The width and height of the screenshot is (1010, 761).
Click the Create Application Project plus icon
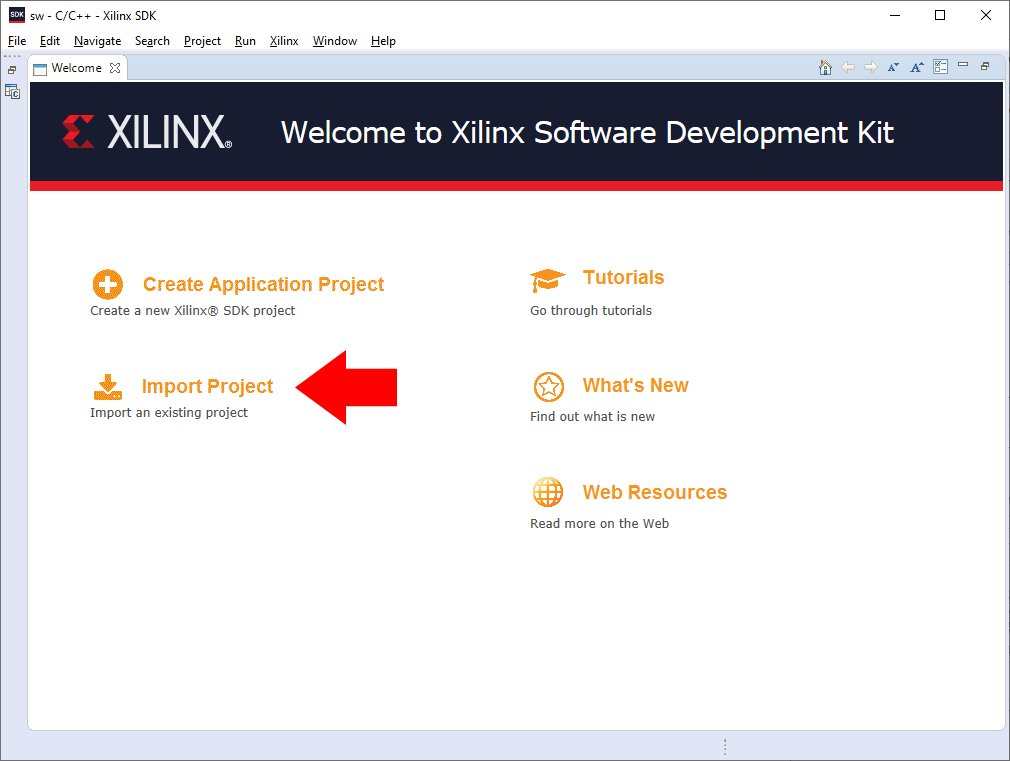108,284
